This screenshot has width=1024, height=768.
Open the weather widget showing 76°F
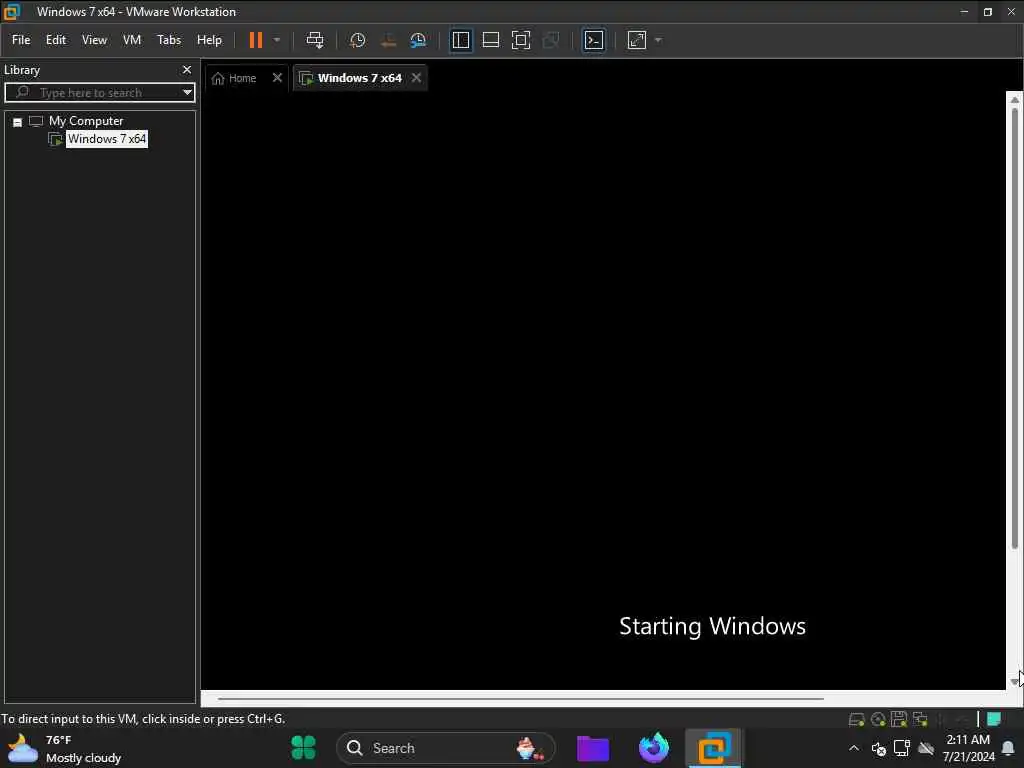coord(65,748)
